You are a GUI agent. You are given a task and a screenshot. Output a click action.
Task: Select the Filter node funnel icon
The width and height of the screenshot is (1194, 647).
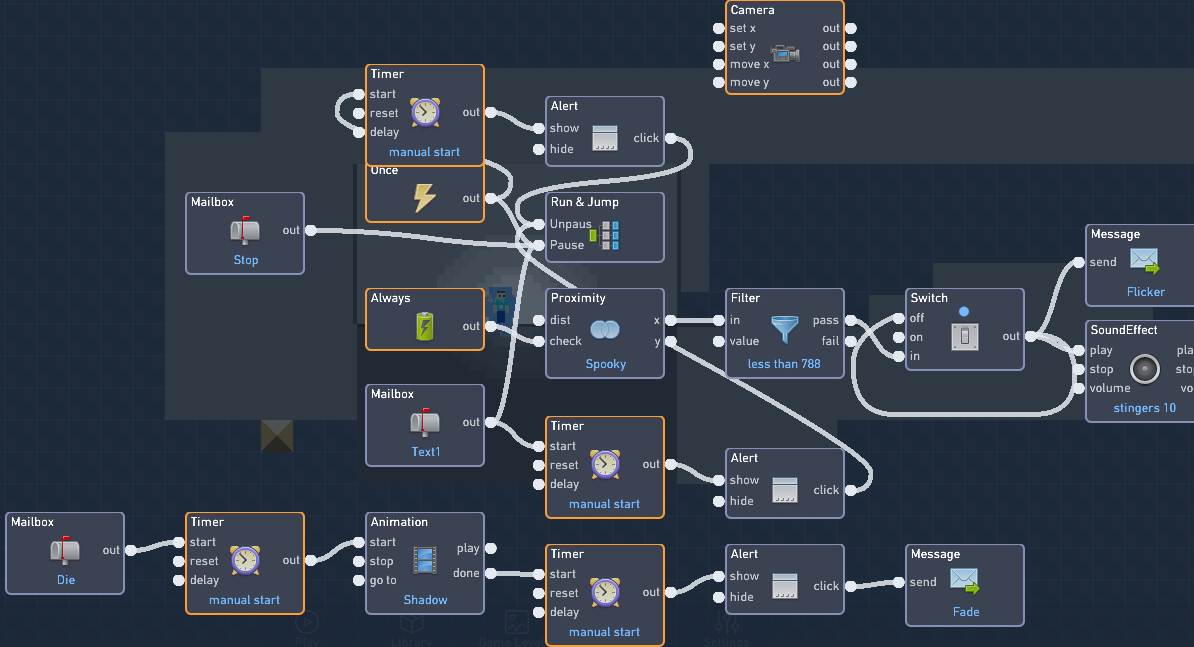[x=785, y=329]
